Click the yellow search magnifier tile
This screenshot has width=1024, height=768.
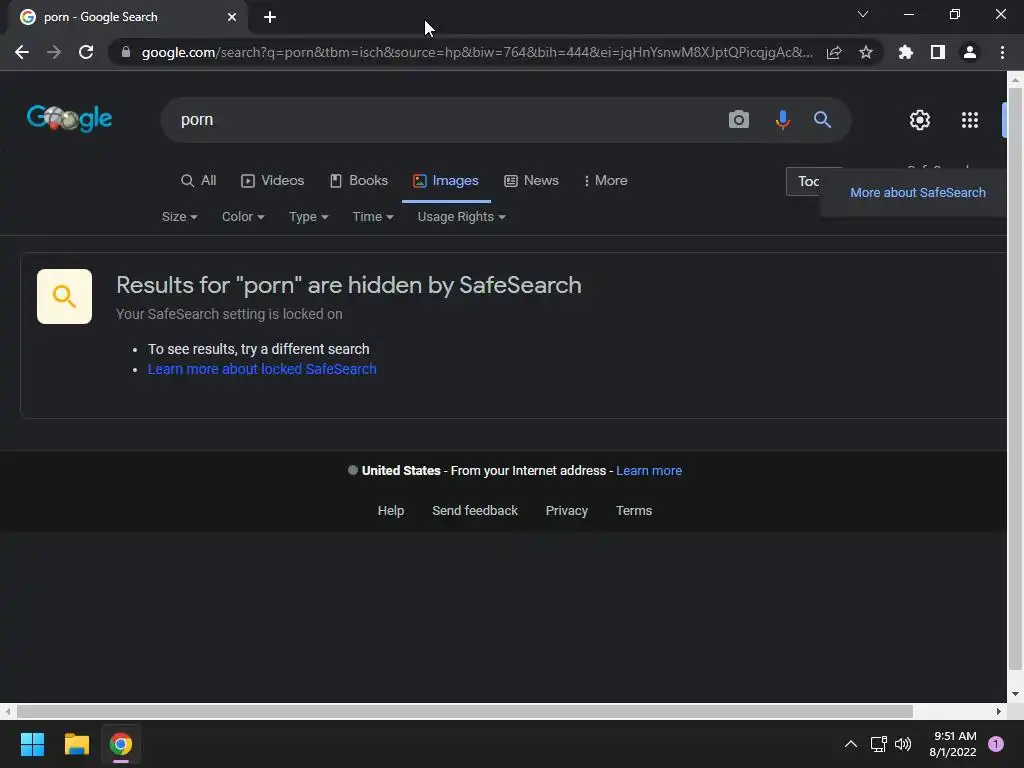coord(64,296)
